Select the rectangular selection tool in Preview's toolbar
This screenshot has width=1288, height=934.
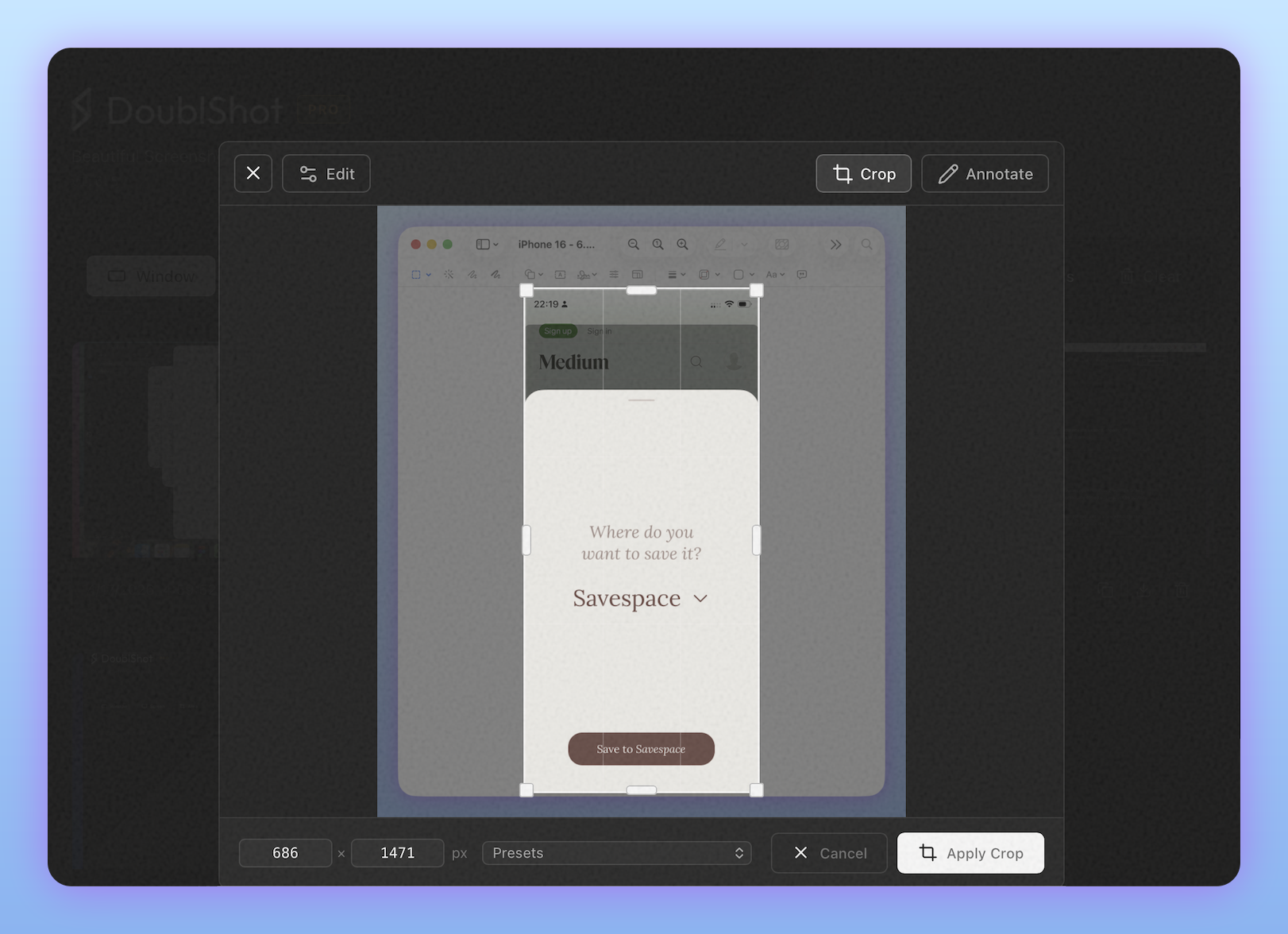[415, 274]
